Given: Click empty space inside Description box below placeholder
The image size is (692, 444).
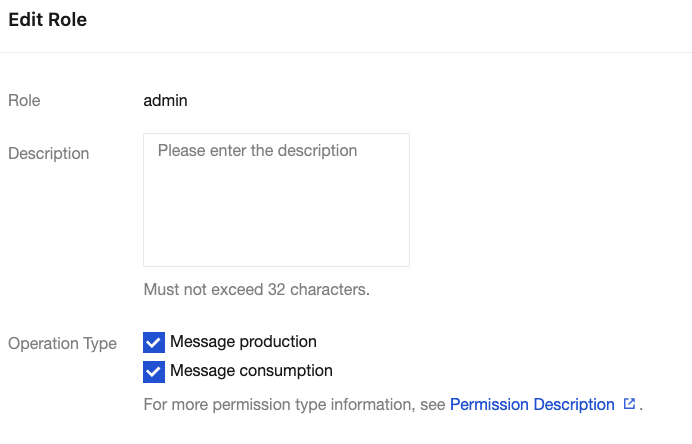Looking at the screenshot, I should point(276,225).
